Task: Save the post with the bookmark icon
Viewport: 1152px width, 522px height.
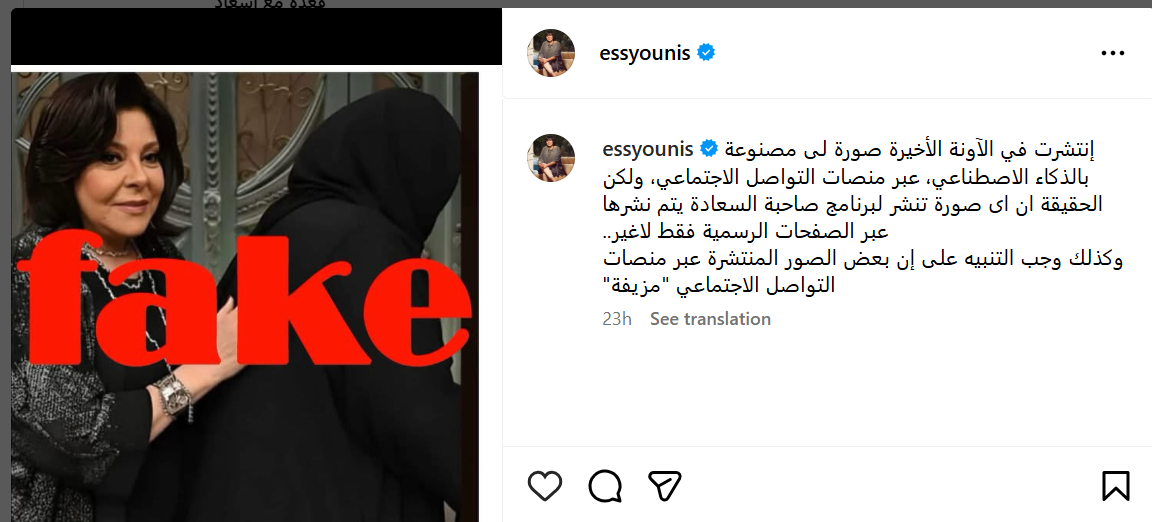Action: pyautogui.click(x=1115, y=486)
